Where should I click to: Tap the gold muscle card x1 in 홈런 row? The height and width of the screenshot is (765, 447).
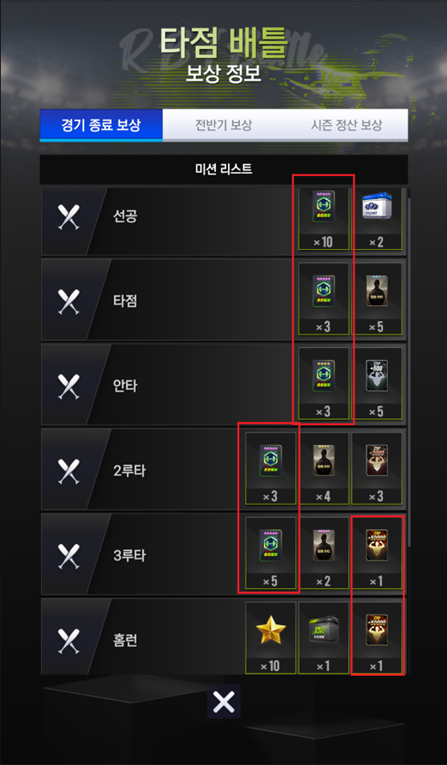click(x=376, y=638)
